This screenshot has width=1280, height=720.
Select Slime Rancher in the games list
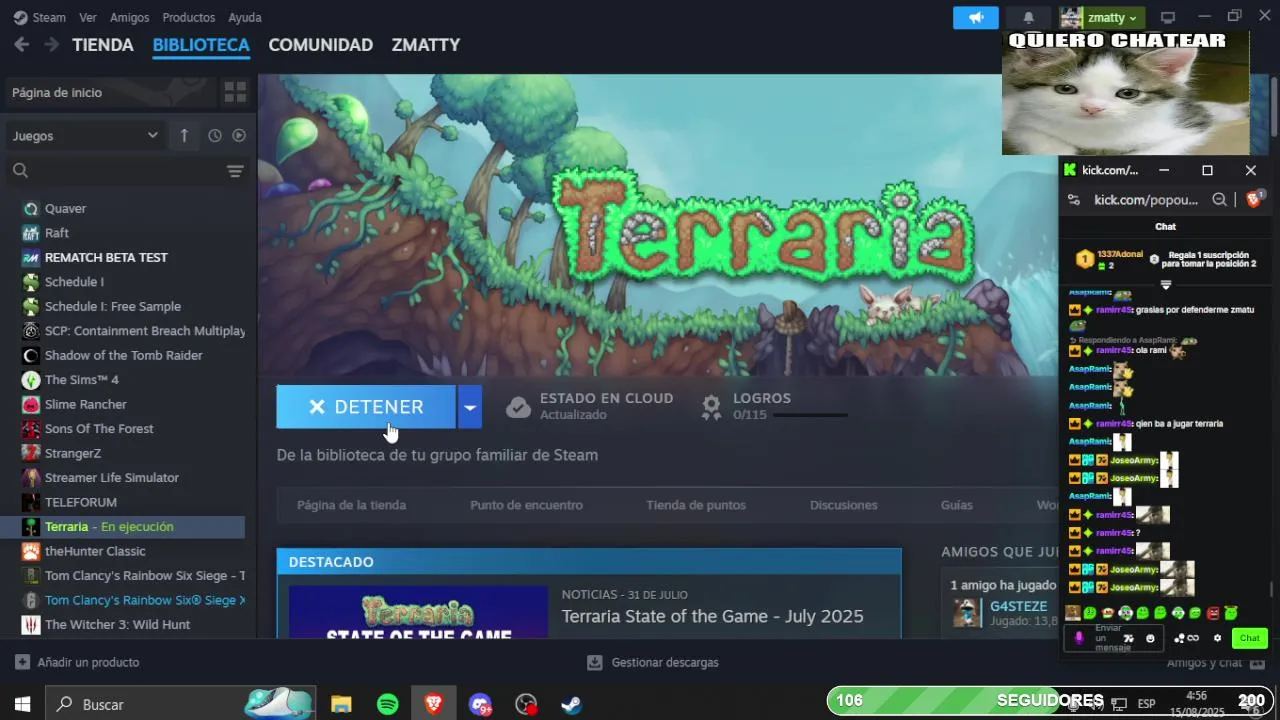(85, 404)
